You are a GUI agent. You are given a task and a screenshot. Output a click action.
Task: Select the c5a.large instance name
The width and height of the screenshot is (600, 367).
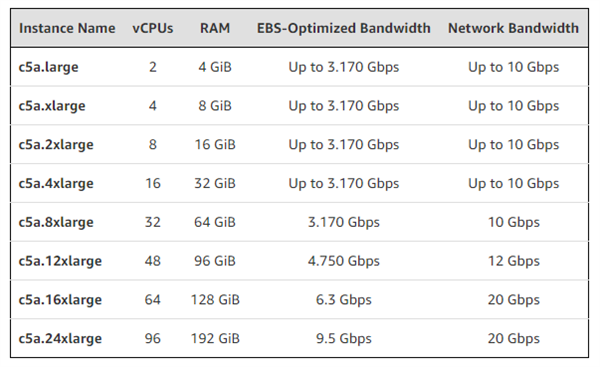tap(49, 67)
